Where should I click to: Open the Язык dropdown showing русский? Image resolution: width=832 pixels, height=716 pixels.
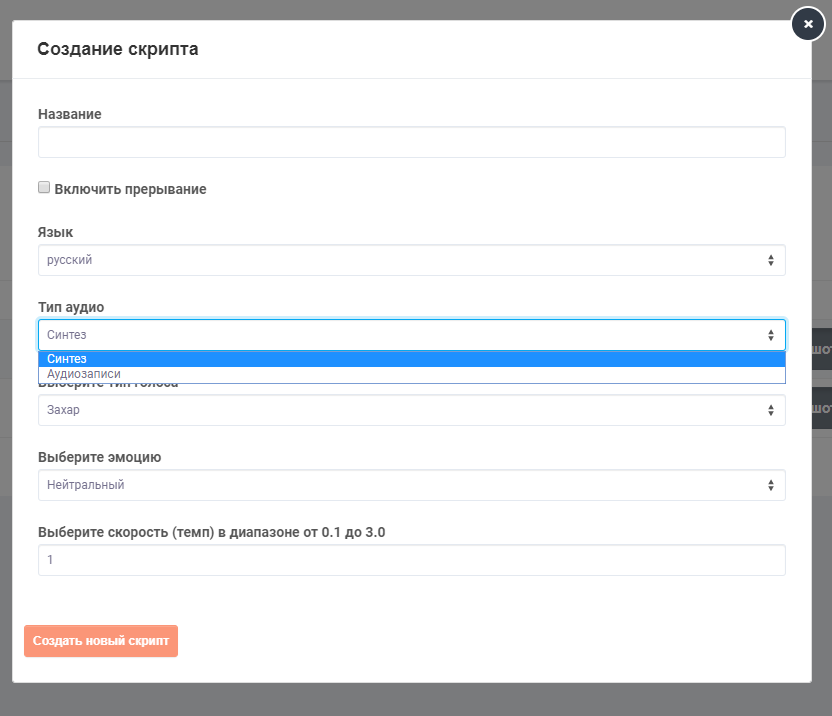400,260
